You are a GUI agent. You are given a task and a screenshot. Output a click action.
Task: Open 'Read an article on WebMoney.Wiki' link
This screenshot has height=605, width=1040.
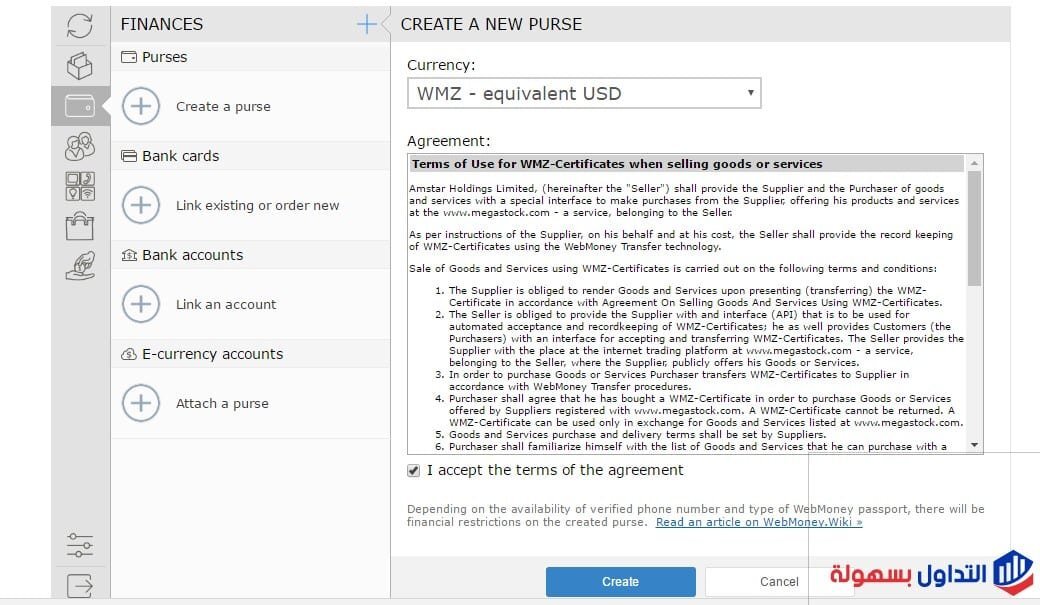click(759, 522)
